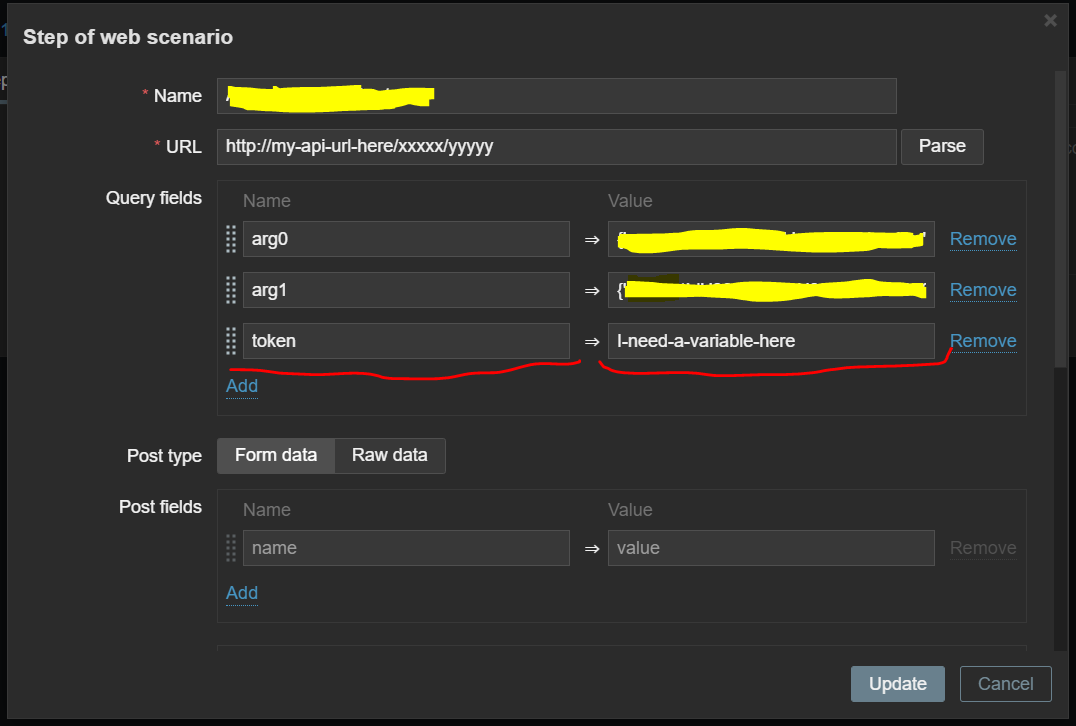Focus the URL input field
The image size is (1076, 726).
pyautogui.click(x=556, y=147)
